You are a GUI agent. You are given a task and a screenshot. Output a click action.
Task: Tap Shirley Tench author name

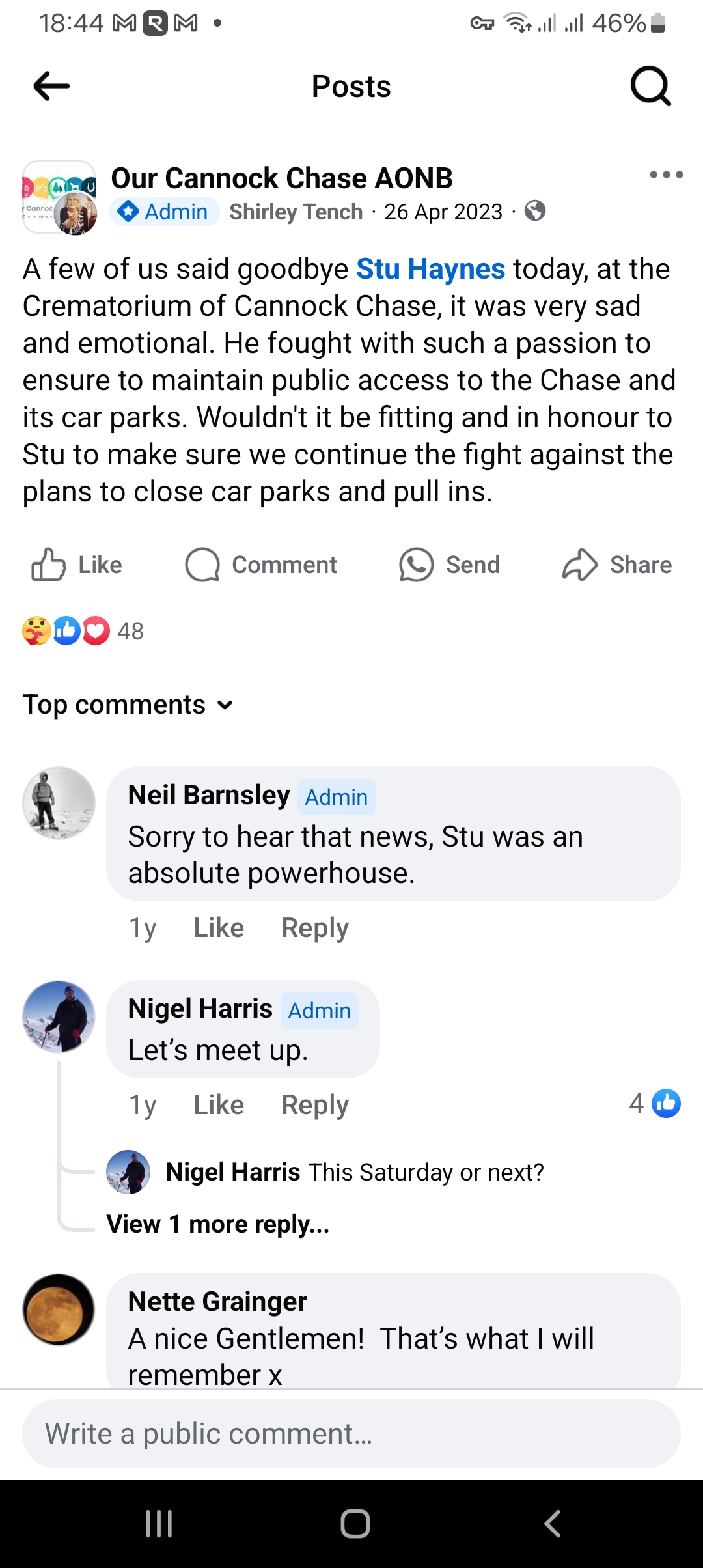[x=296, y=212]
